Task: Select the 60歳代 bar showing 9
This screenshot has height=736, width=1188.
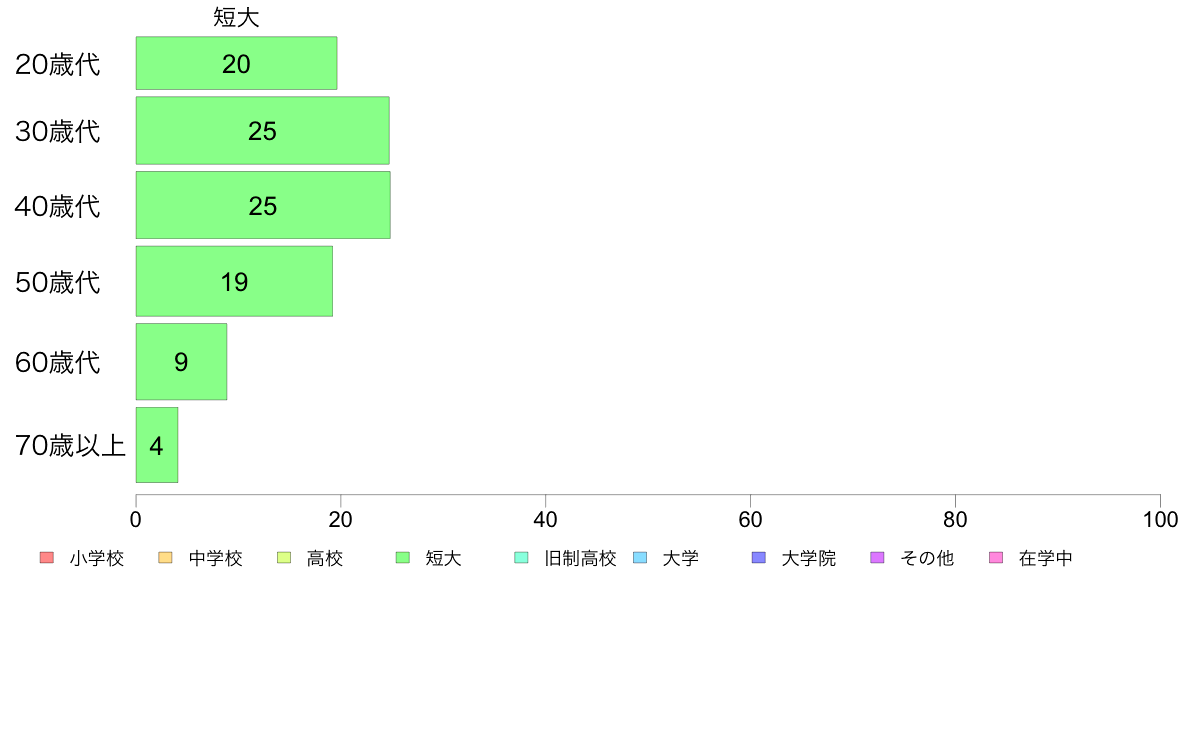Action: click(x=181, y=362)
